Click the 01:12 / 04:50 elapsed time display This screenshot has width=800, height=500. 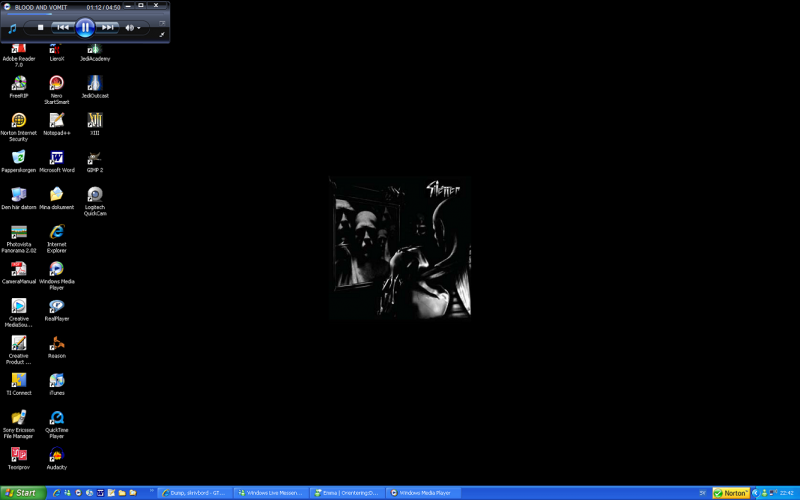click(104, 7)
